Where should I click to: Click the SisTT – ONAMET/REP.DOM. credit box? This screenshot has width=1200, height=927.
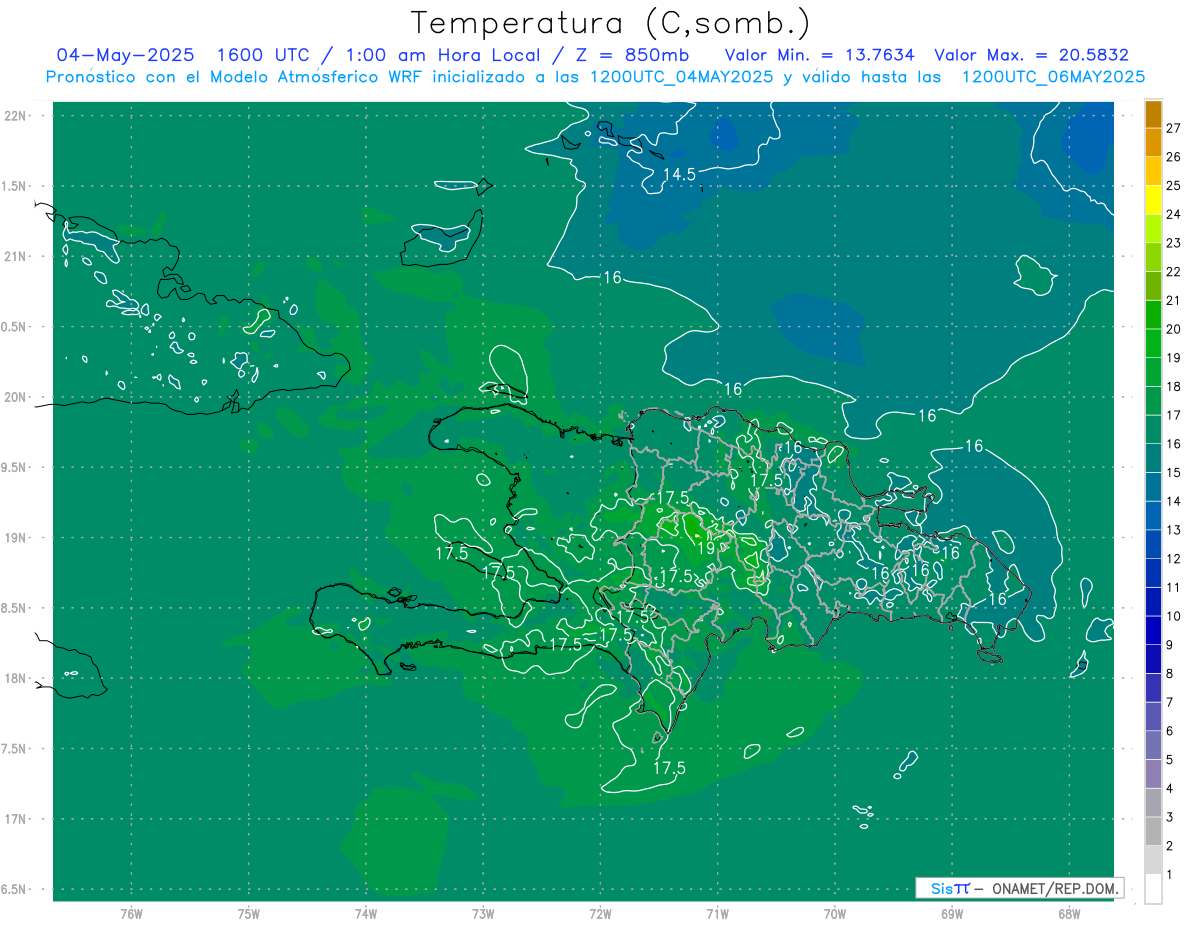click(x=1020, y=888)
